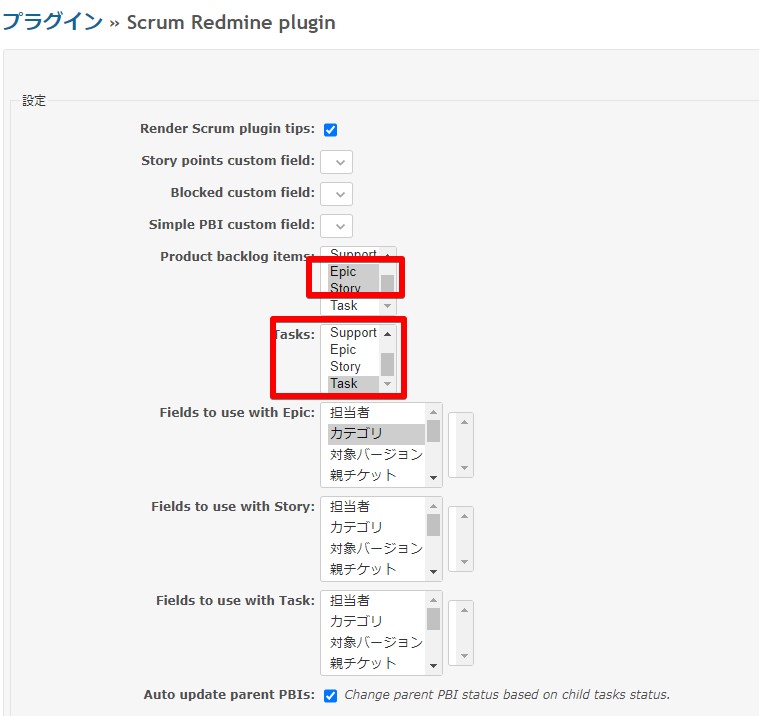Select Task in Product backlog items list
This screenshot has height=716, width=759.
(353, 305)
